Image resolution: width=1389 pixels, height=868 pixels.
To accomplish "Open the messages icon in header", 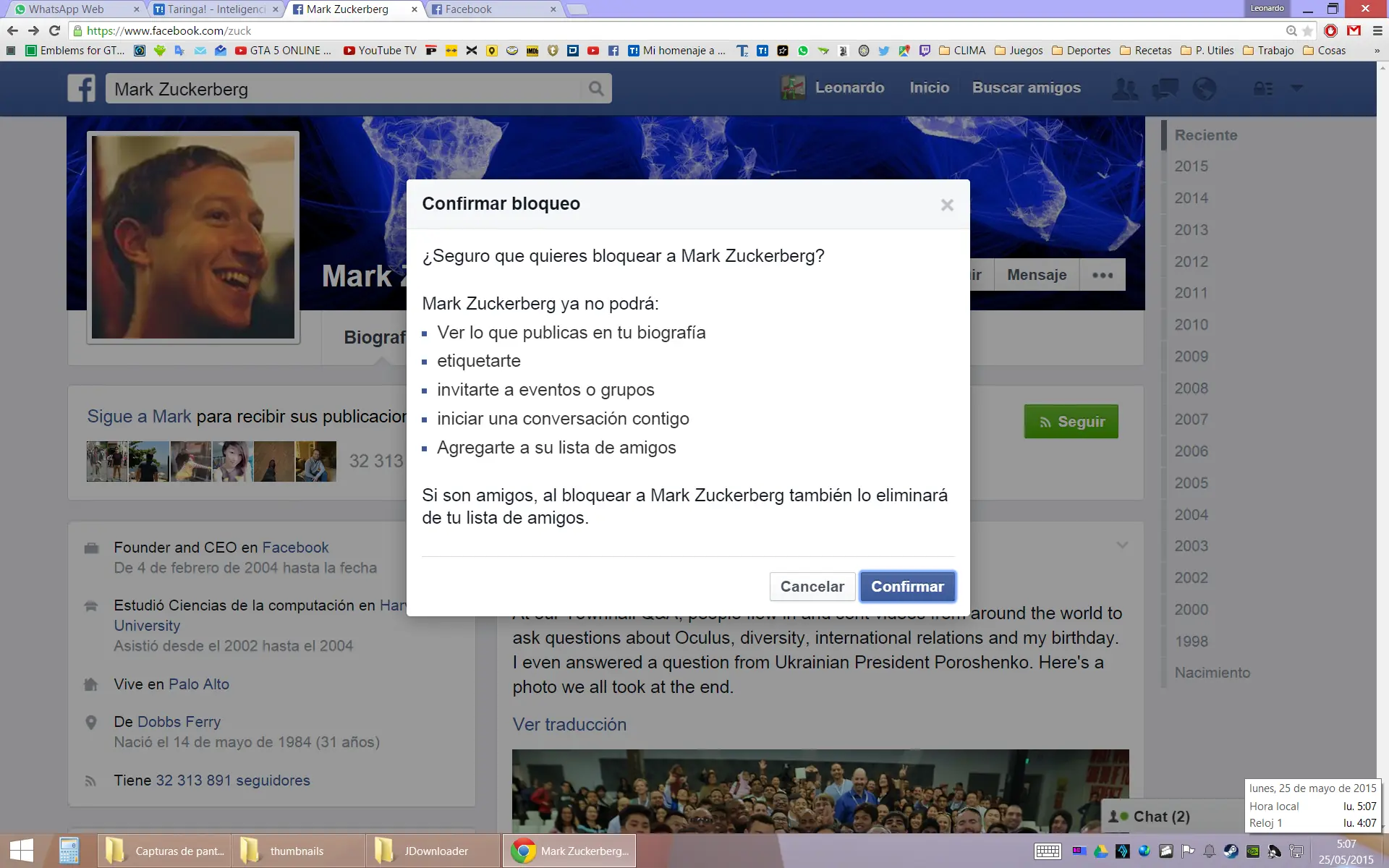I will pyautogui.click(x=1165, y=89).
